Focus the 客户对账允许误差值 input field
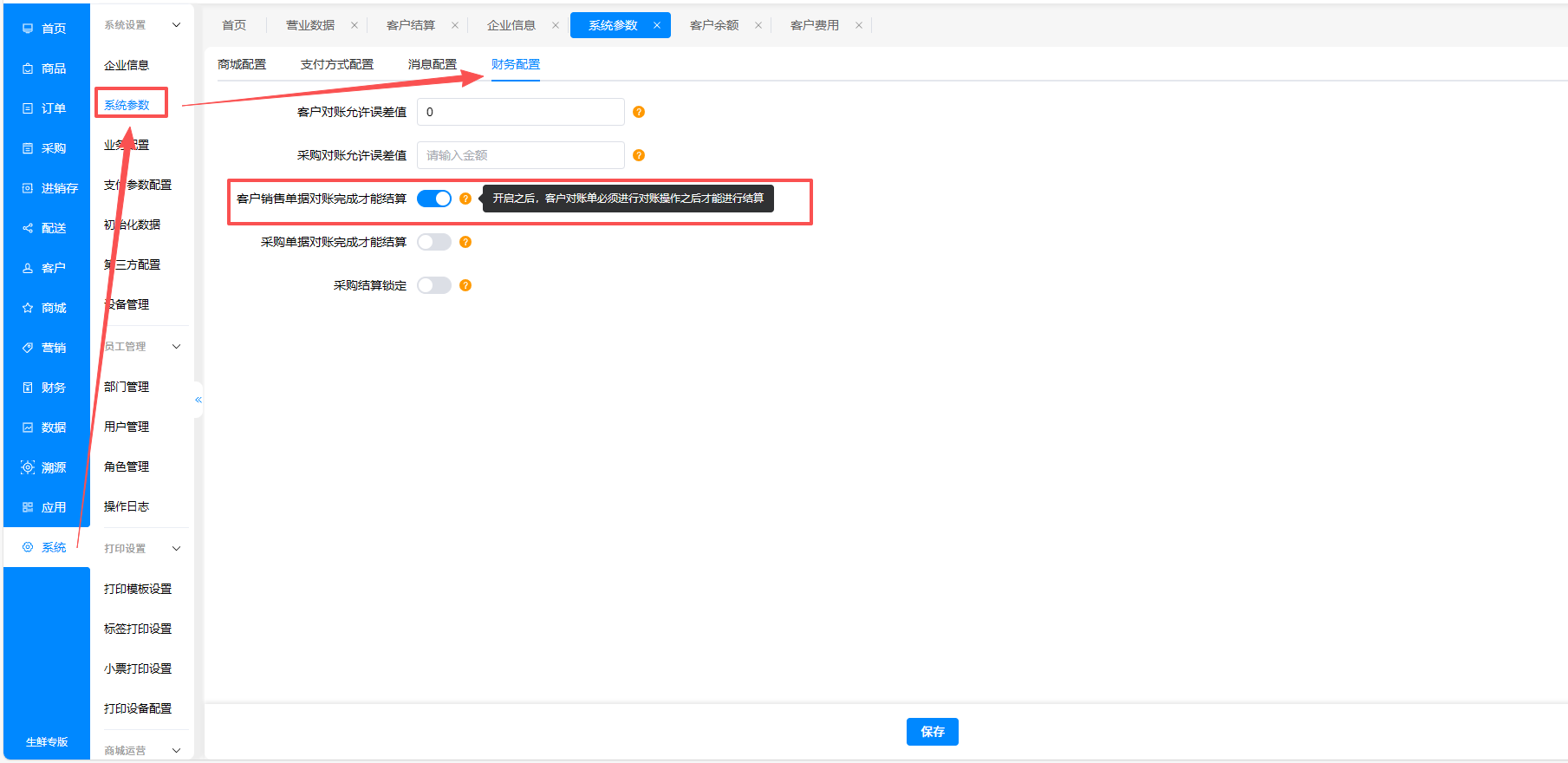The height and width of the screenshot is (763, 1568). click(x=521, y=112)
